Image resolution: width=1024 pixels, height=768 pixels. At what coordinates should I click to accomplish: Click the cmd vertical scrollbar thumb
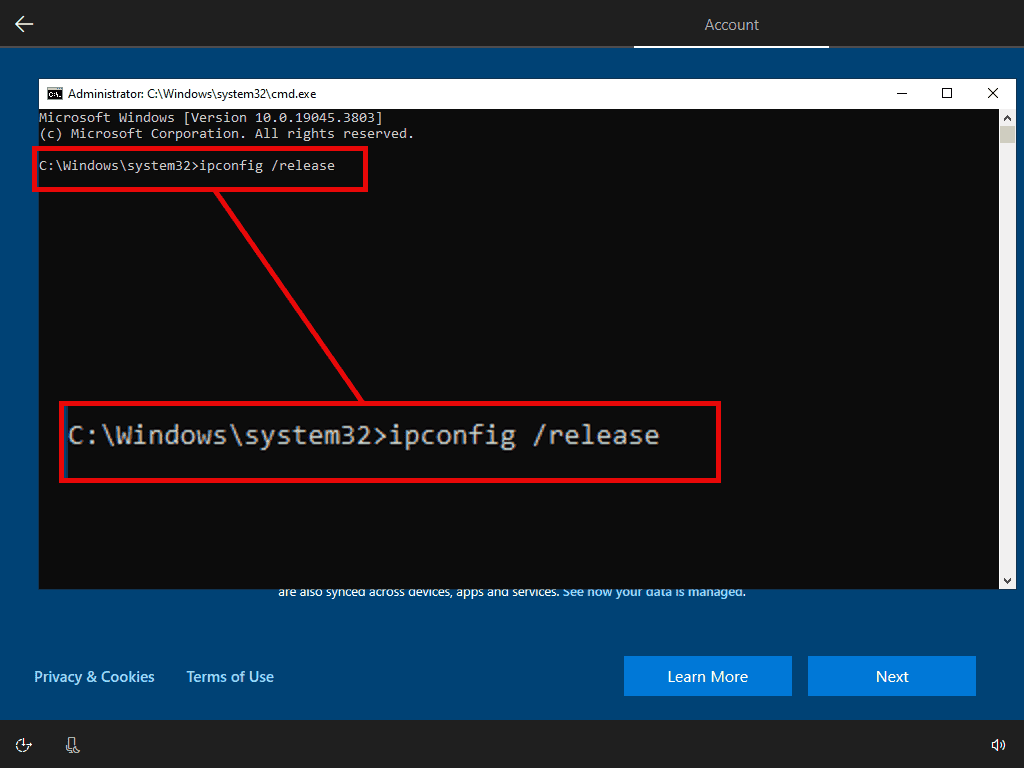click(1007, 135)
